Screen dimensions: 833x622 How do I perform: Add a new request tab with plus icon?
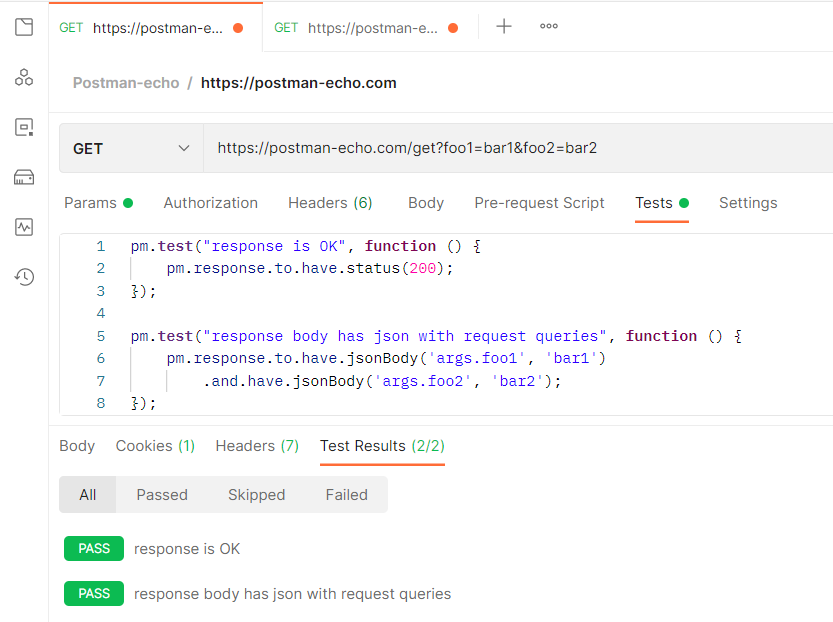(x=504, y=26)
